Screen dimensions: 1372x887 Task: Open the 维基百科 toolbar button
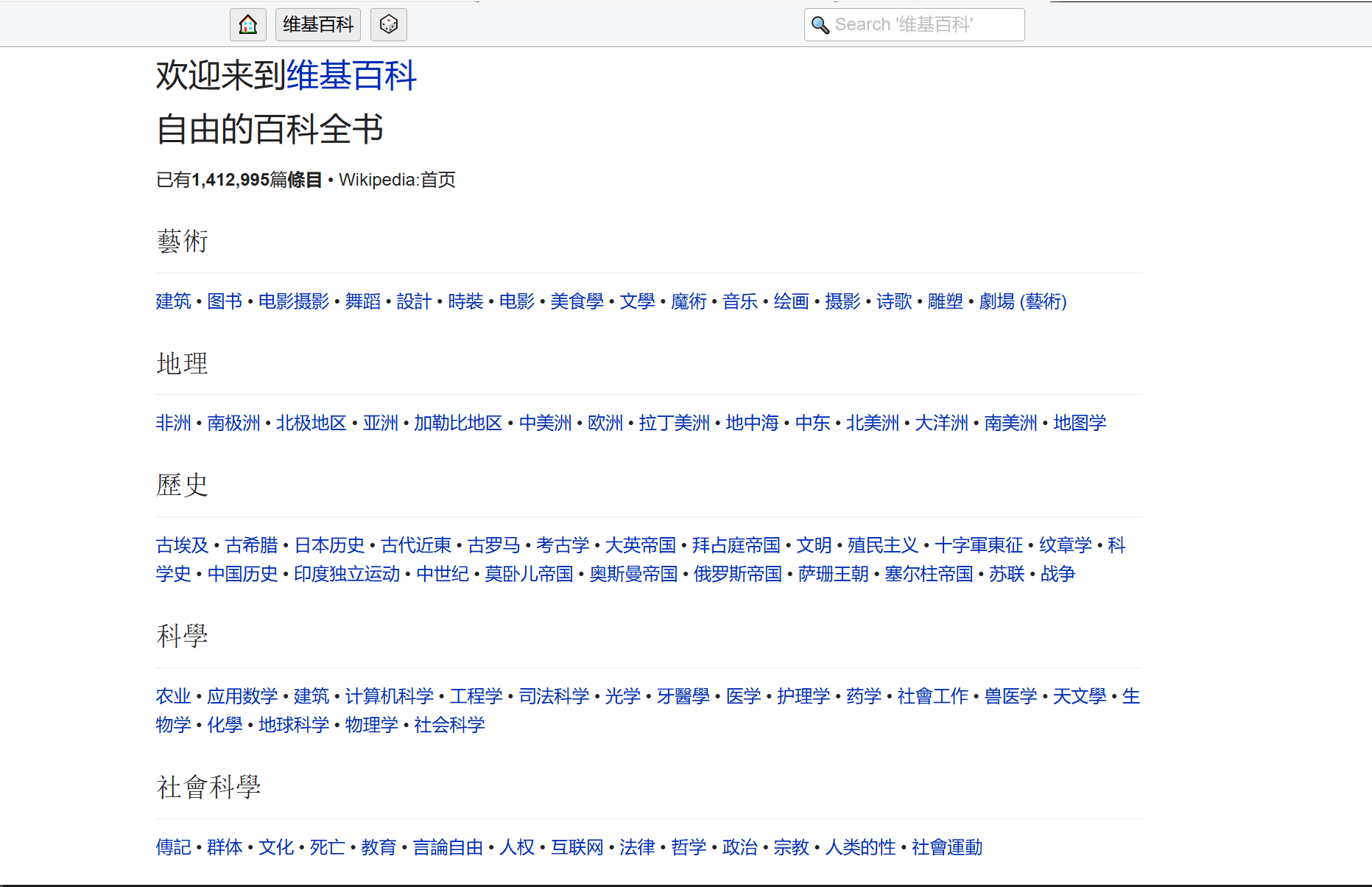(x=318, y=24)
